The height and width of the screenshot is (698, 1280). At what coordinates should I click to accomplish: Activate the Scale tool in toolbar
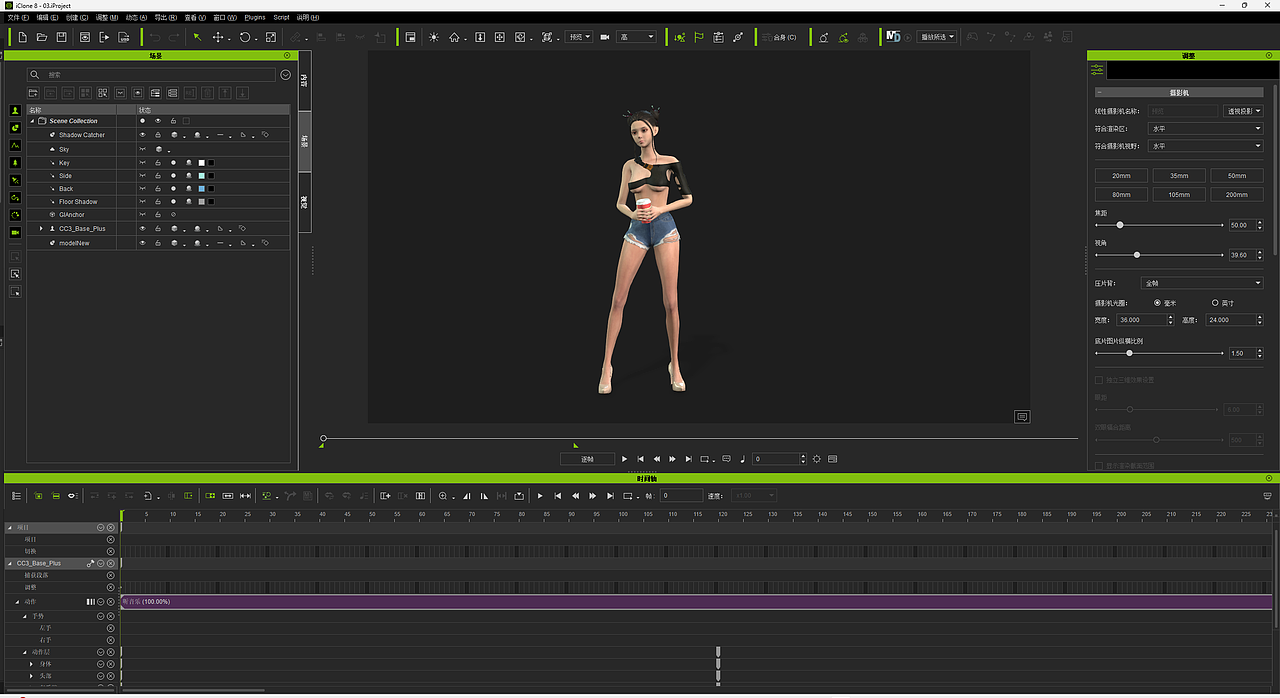pyautogui.click(x=271, y=37)
